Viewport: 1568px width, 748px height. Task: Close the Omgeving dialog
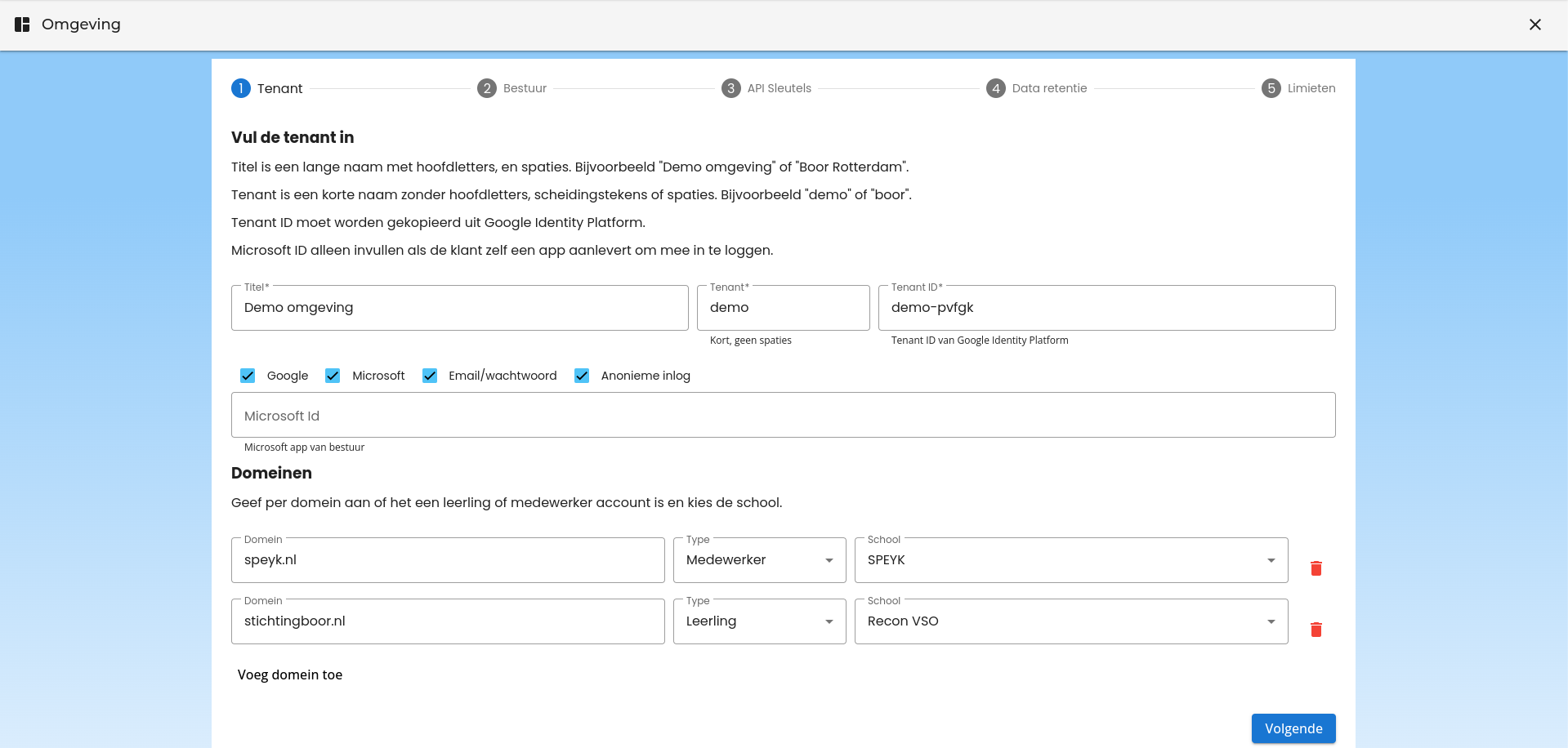(x=1534, y=24)
